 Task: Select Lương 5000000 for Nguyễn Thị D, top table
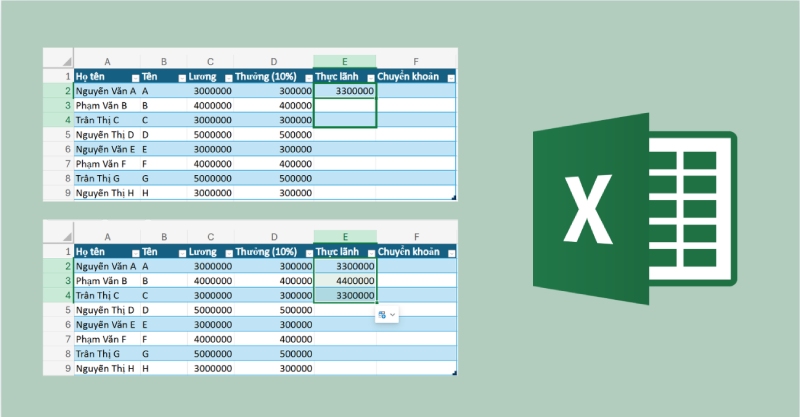210,135
